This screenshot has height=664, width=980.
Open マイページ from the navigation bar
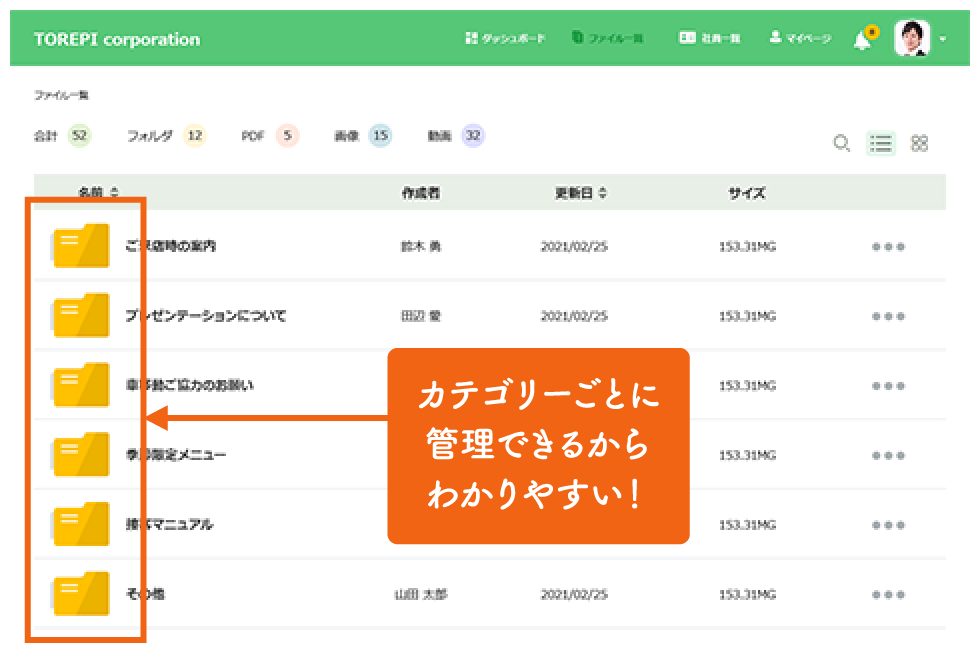point(800,39)
